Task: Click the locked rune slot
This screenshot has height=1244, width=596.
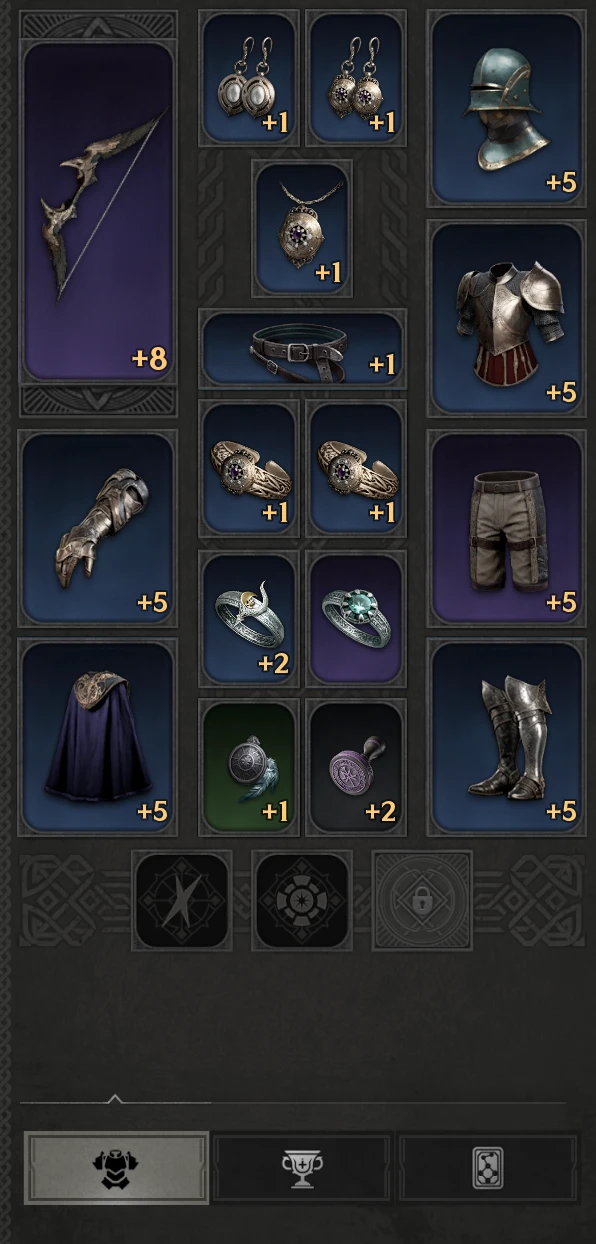Action: click(422, 900)
